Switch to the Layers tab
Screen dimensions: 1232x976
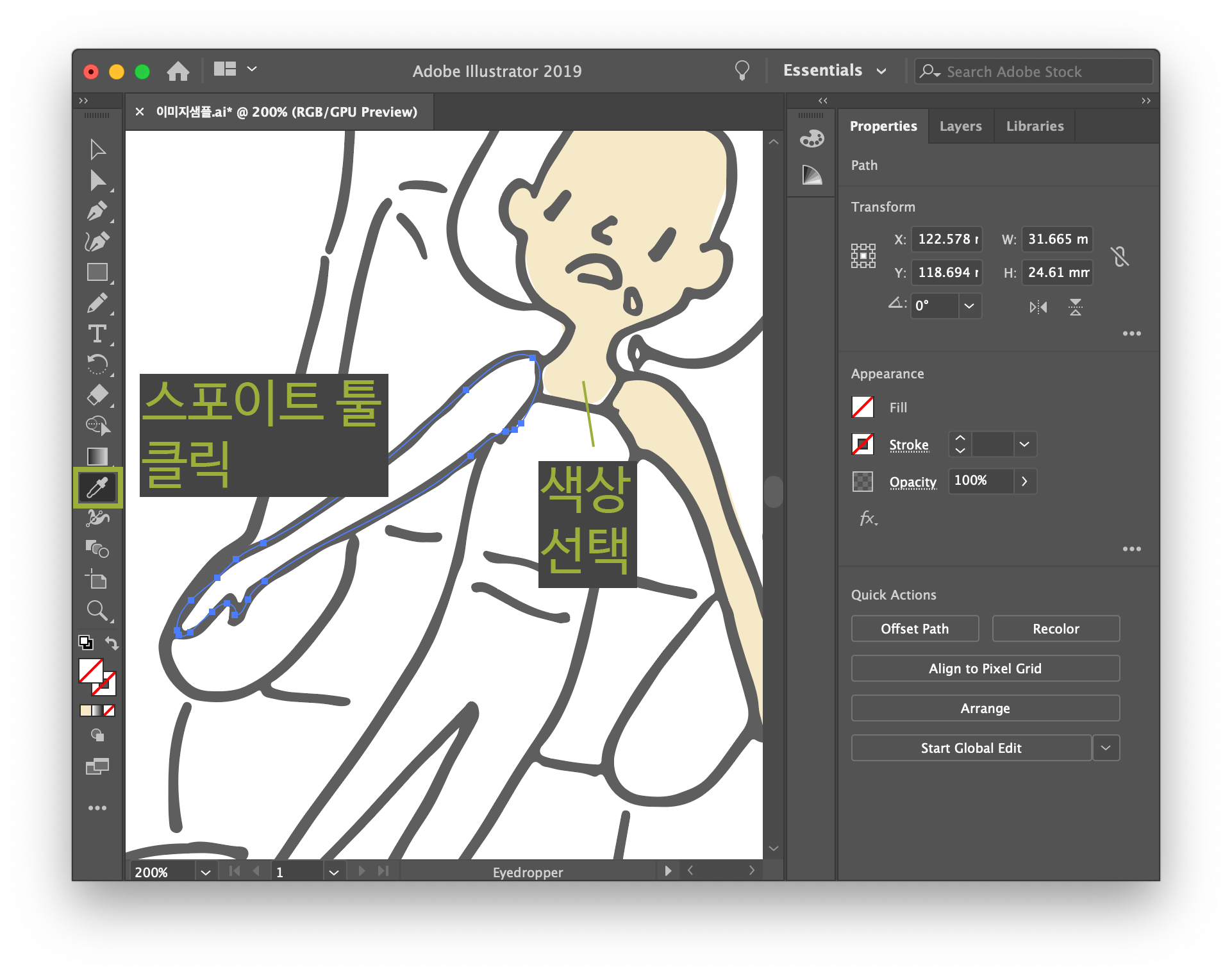[960, 126]
